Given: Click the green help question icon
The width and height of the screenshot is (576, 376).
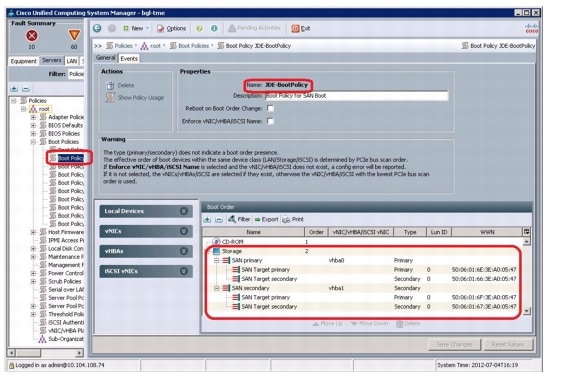Looking at the screenshot, I should 199,28.
